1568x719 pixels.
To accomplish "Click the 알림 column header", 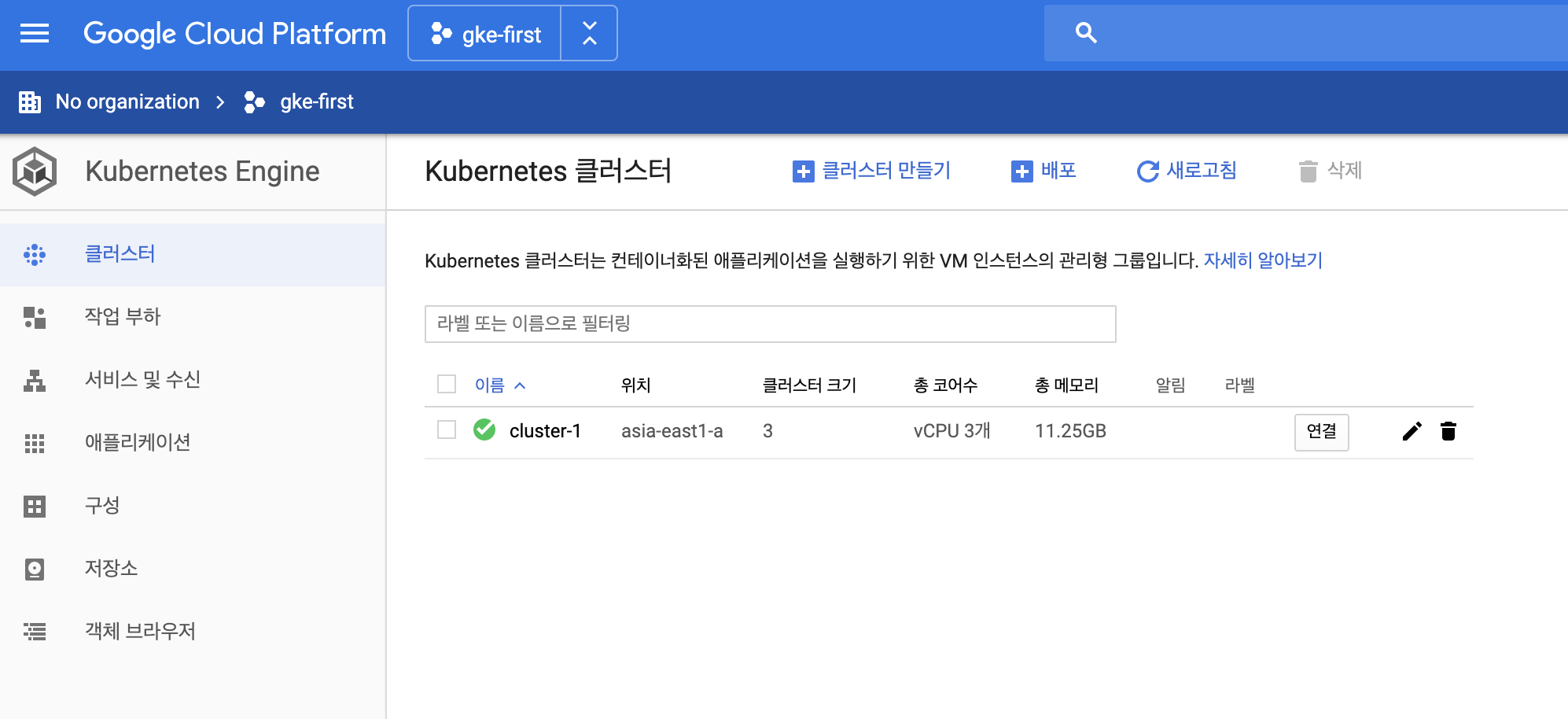I will point(1170,385).
